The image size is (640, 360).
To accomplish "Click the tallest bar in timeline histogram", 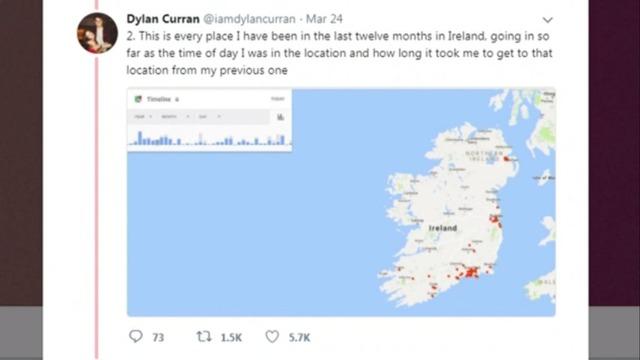I will coord(140,138).
